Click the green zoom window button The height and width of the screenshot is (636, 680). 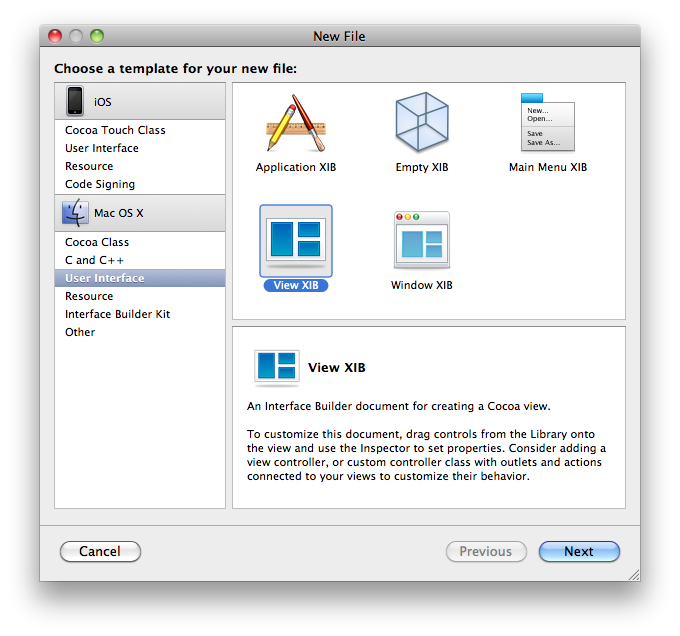point(97,36)
